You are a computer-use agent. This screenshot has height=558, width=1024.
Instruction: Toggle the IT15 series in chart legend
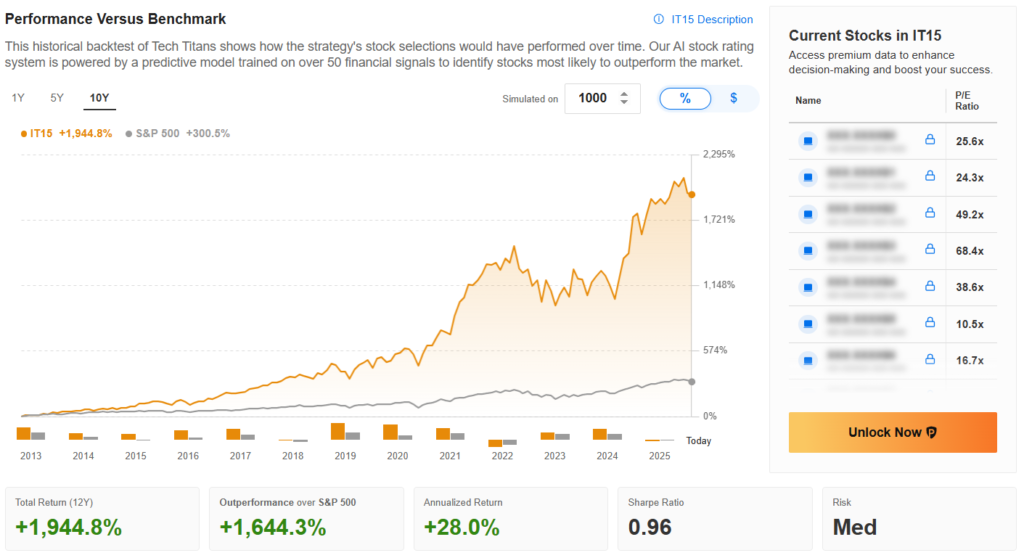pyautogui.click(x=66, y=133)
